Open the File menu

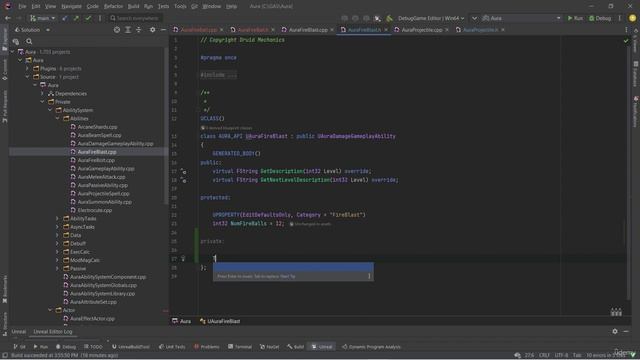22,7
